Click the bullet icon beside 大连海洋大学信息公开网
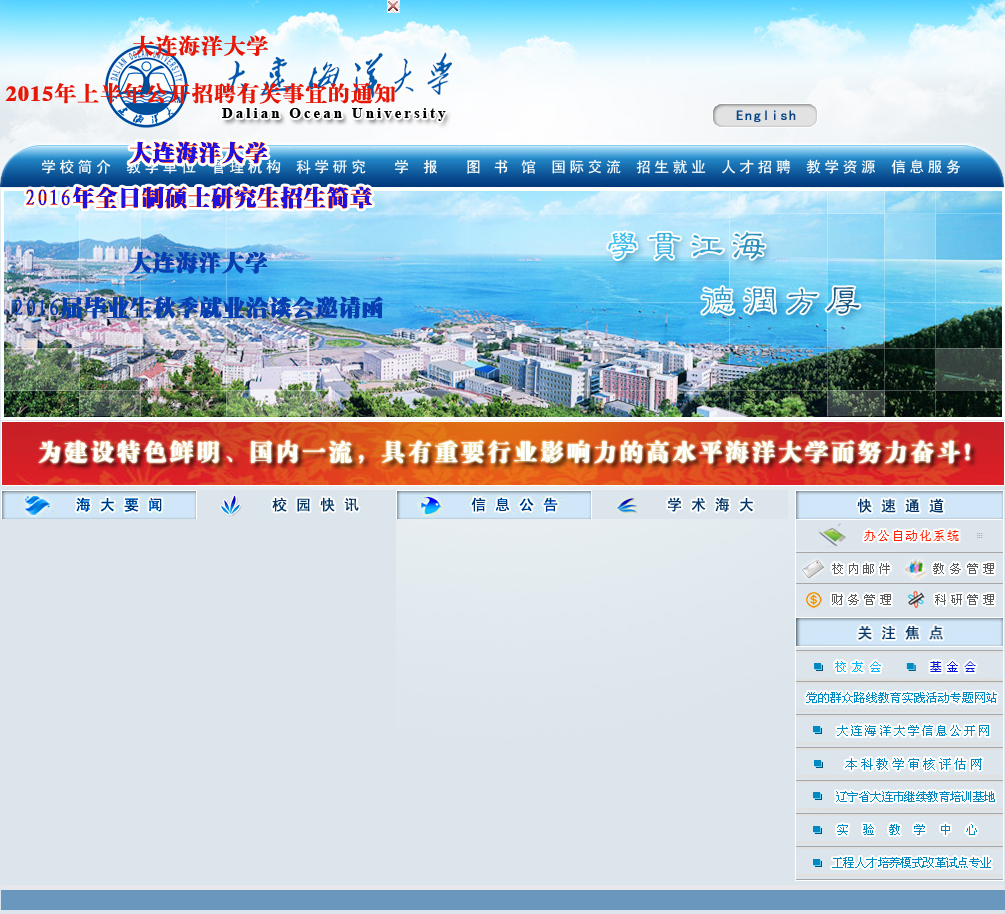The image size is (1005, 914). (817, 730)
